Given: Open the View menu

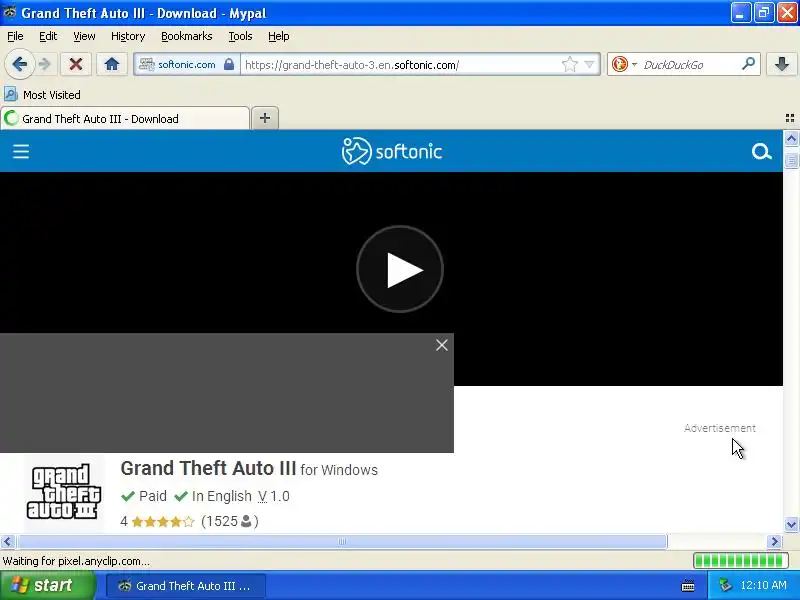Looking at the screenshot, I should (84, 36).
